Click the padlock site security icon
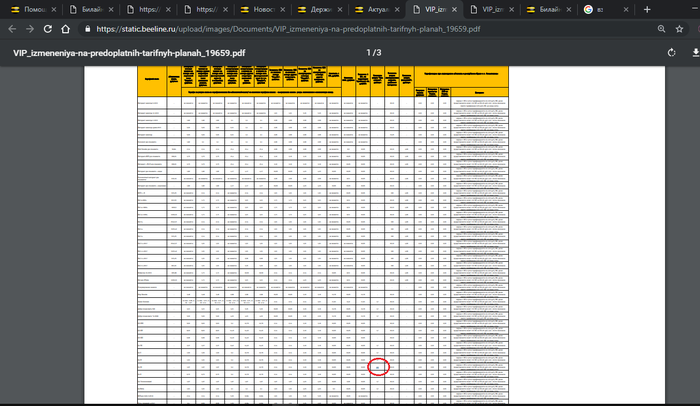700x406 pixels. 86,29
